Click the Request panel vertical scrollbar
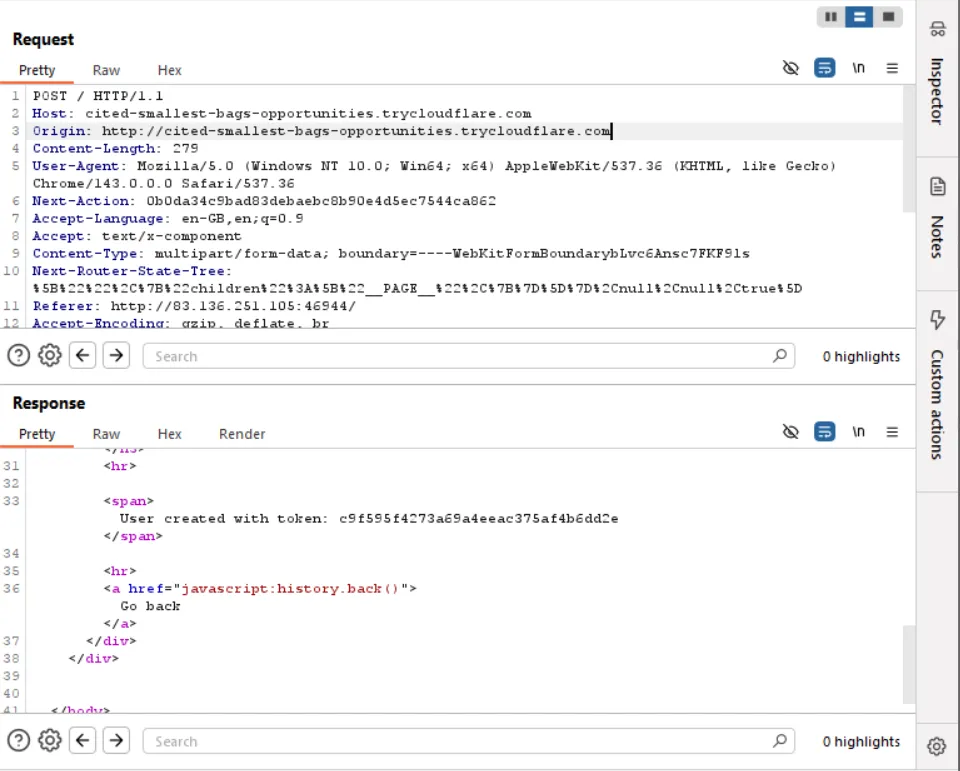 coord(909,150)
